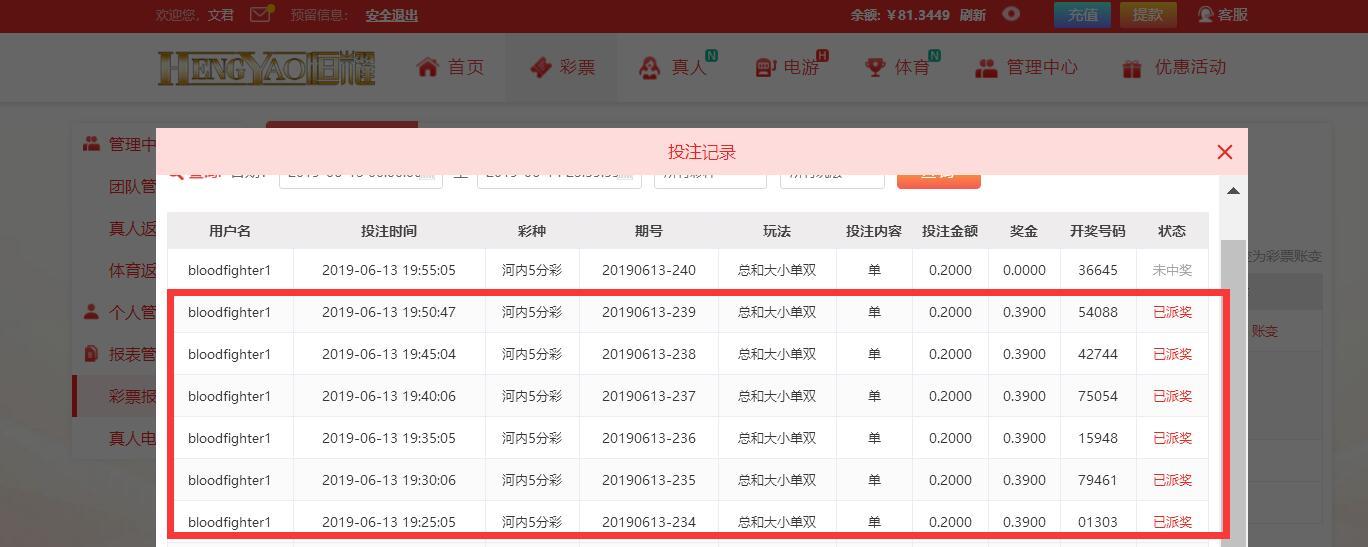Click 已派奖 status in row 20190613-238
Viewport: 1368px width, 547px height.
pos(1172,354)
